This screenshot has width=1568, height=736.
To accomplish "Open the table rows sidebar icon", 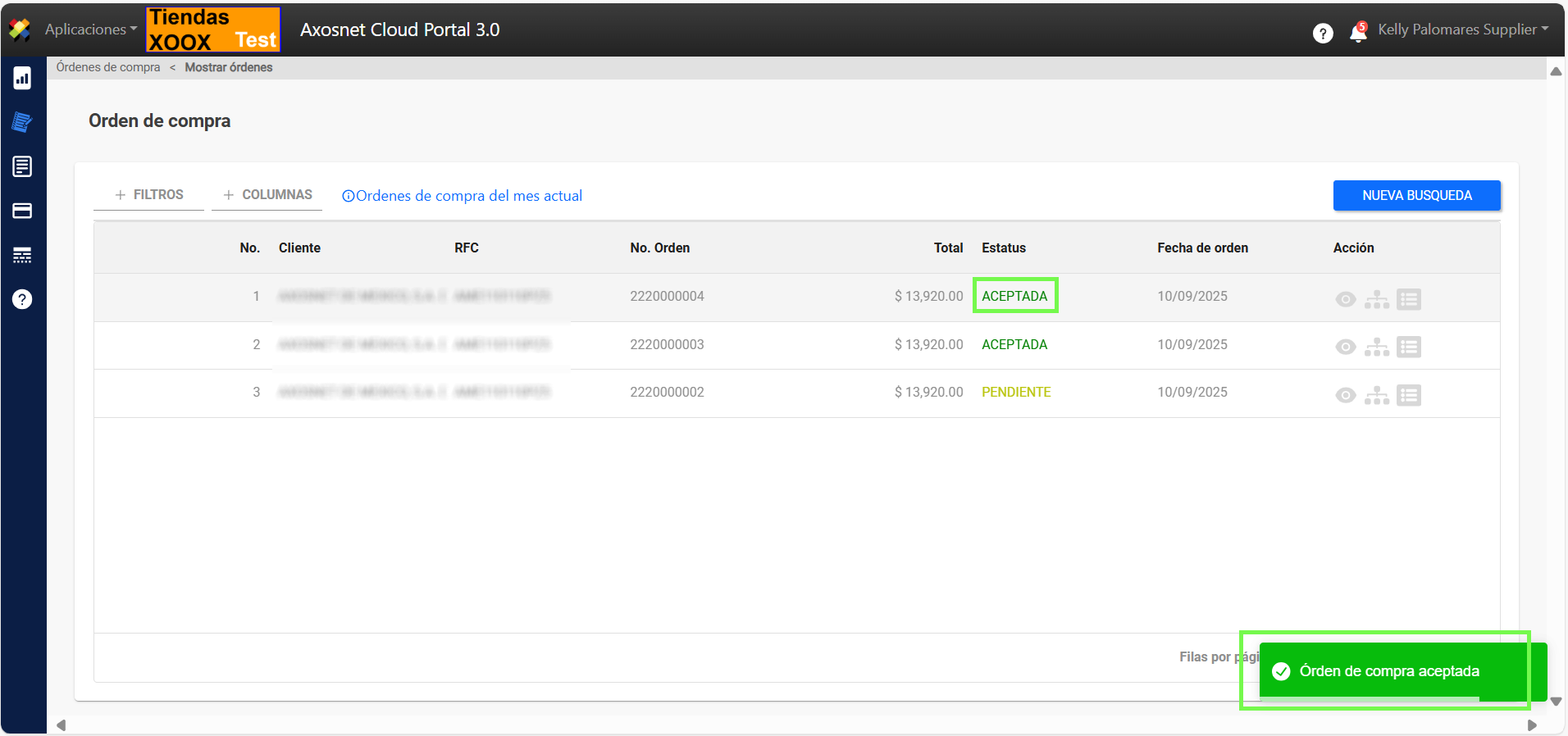I will pos(22,256).
